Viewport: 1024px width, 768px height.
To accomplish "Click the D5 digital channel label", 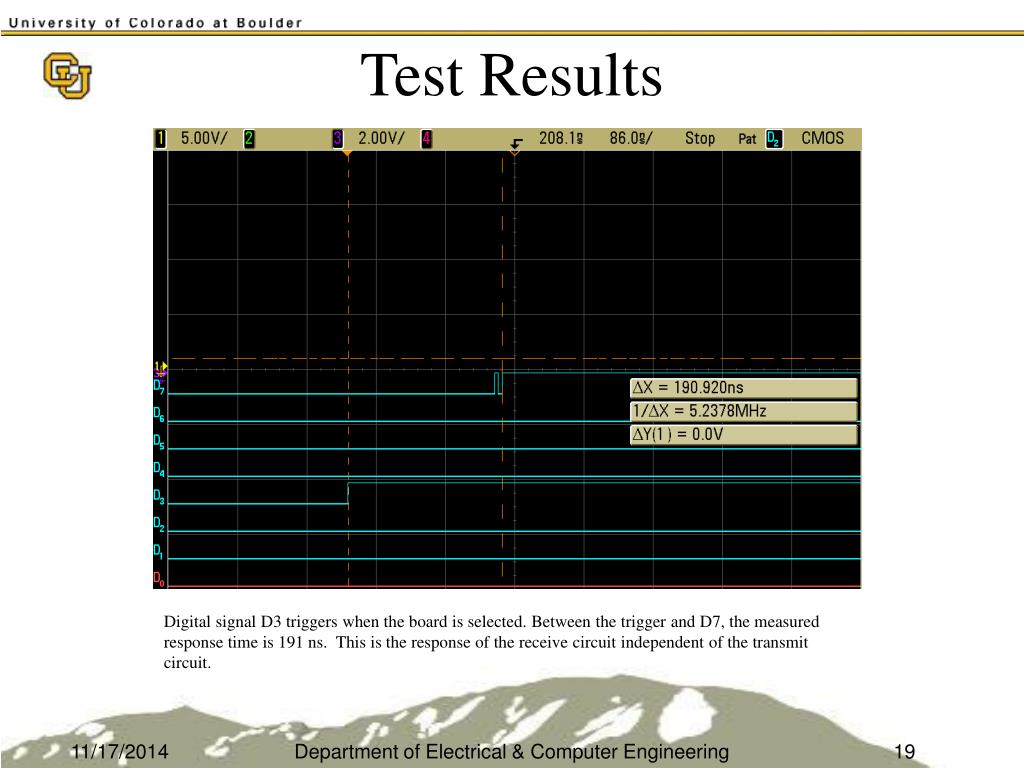I will pos(159,441).
